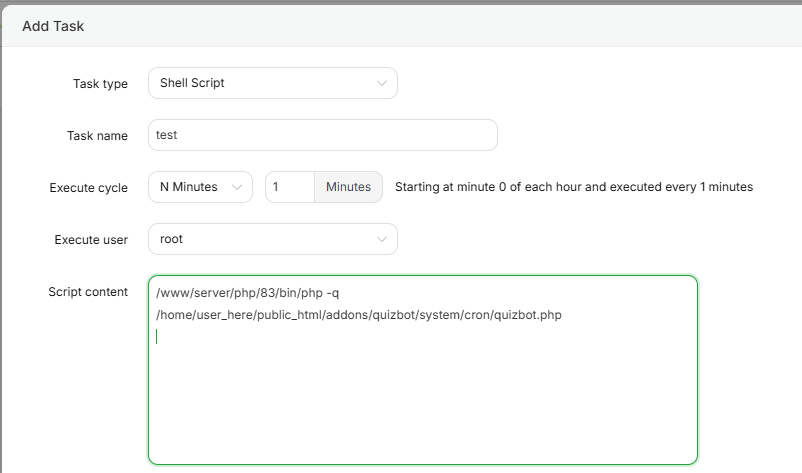802x473 pixels.
Task: Open the root execute user dropdown
Action: 272,239
